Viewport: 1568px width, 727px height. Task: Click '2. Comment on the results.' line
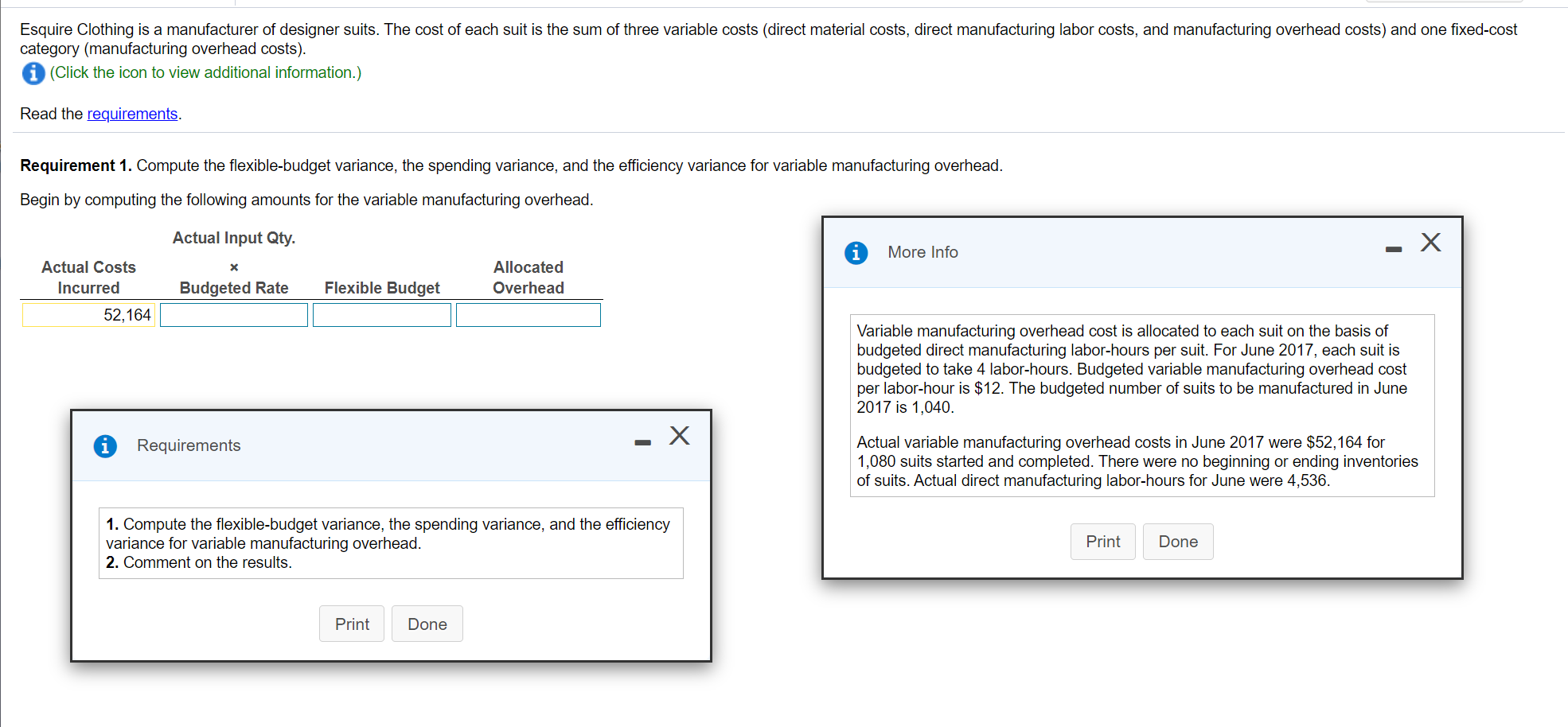click(199, 562)
